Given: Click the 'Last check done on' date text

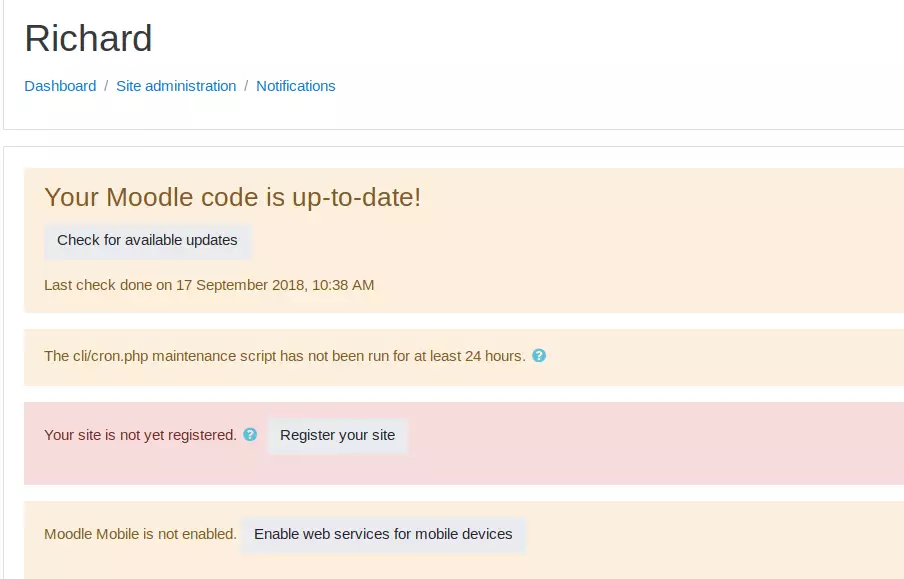Looking at the screenshot, I should click(209, 285).
